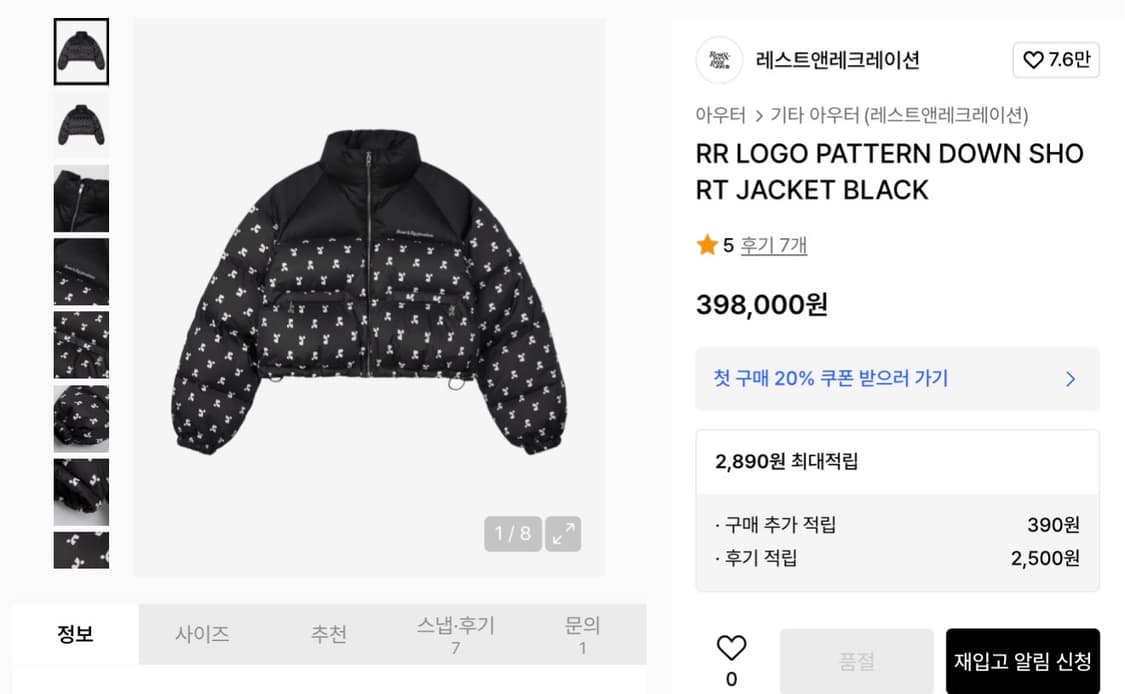Click the 레스트앤레크레이션 brand name
Screen dimensions: 1125x694
coord(837,60)
